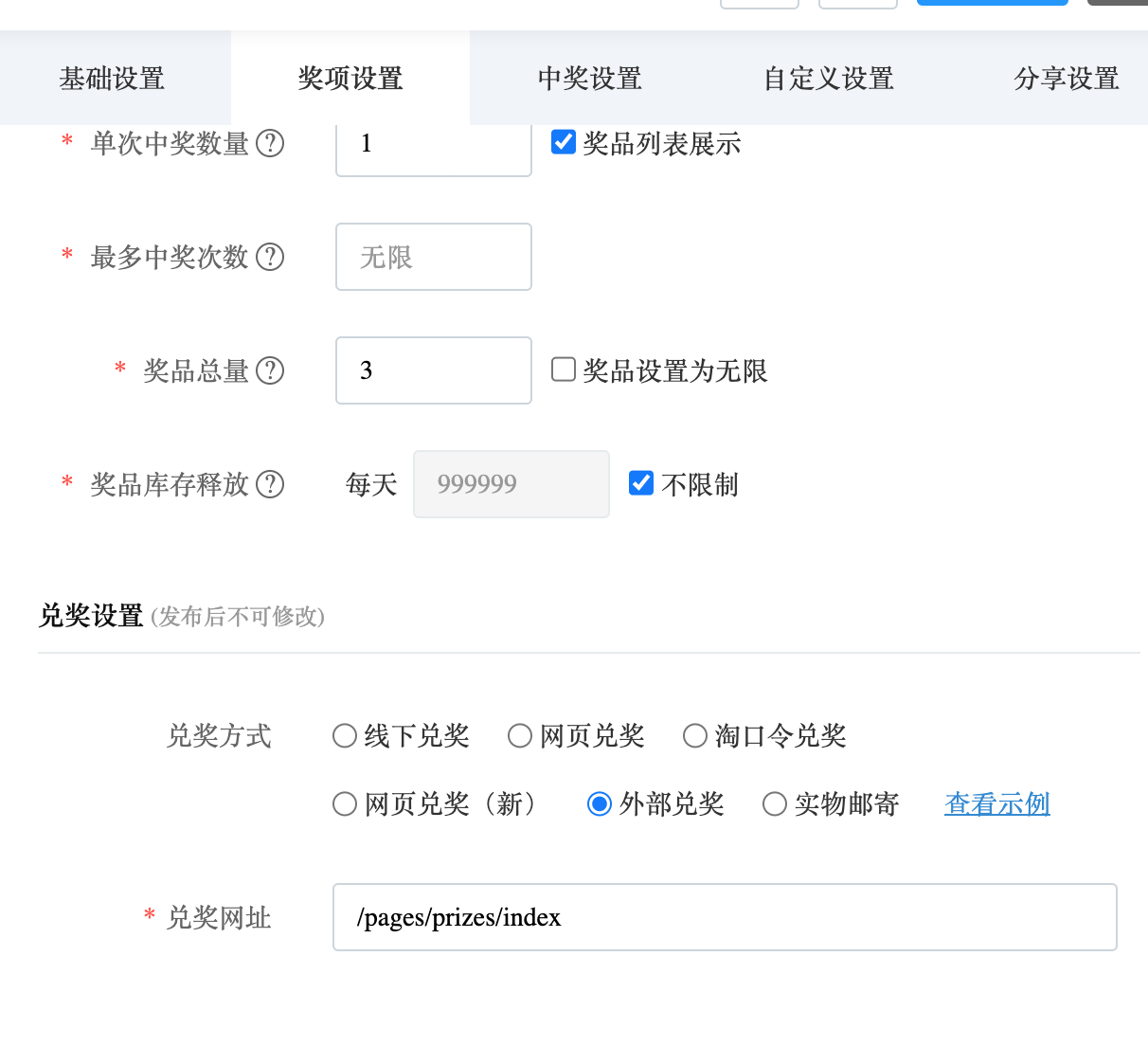Click help icon beside 奖品库存释放
The image size is (1148, 1046).
coord(270,484)
